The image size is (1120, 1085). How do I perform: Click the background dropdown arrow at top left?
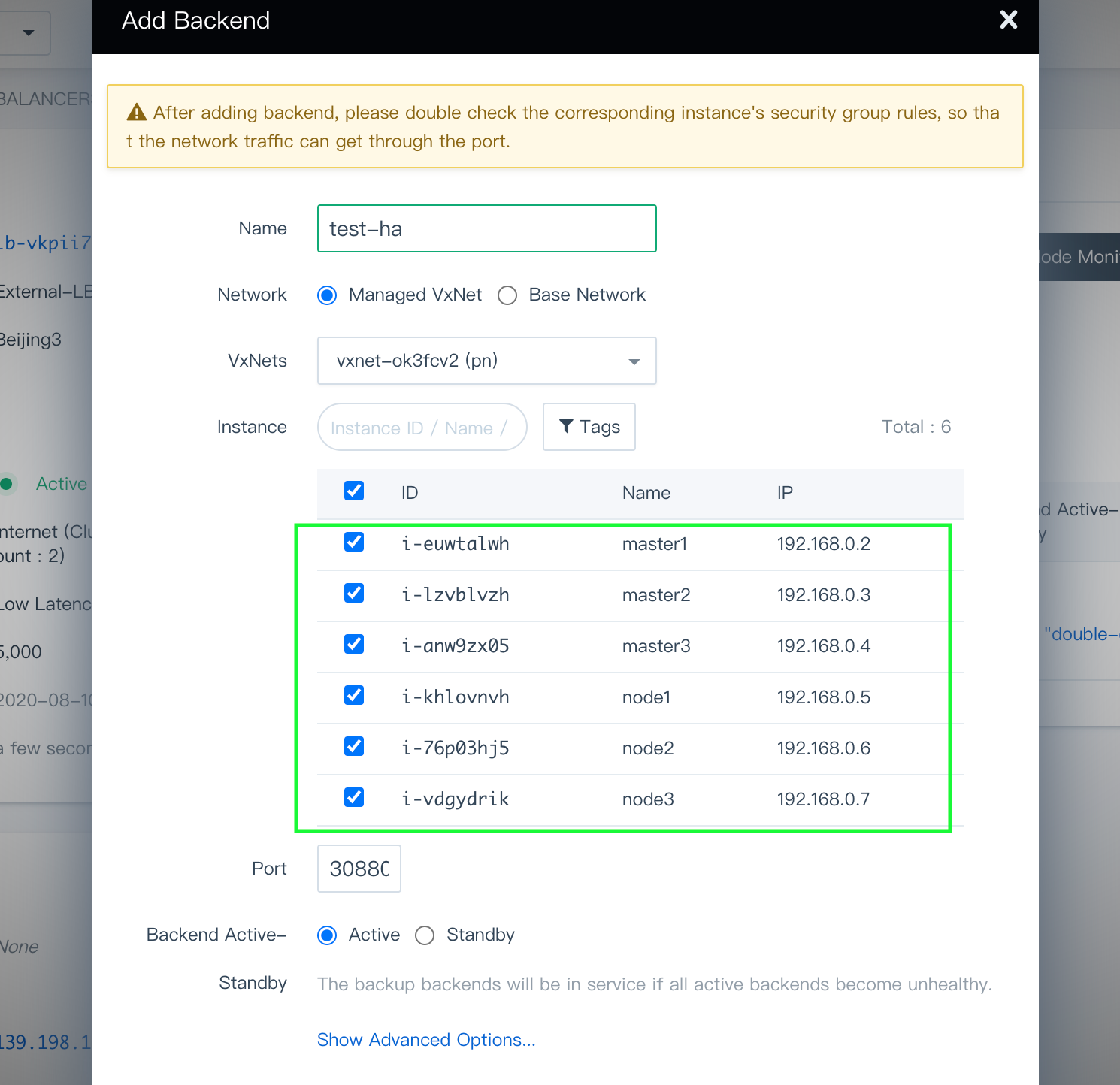pos(29,33)
